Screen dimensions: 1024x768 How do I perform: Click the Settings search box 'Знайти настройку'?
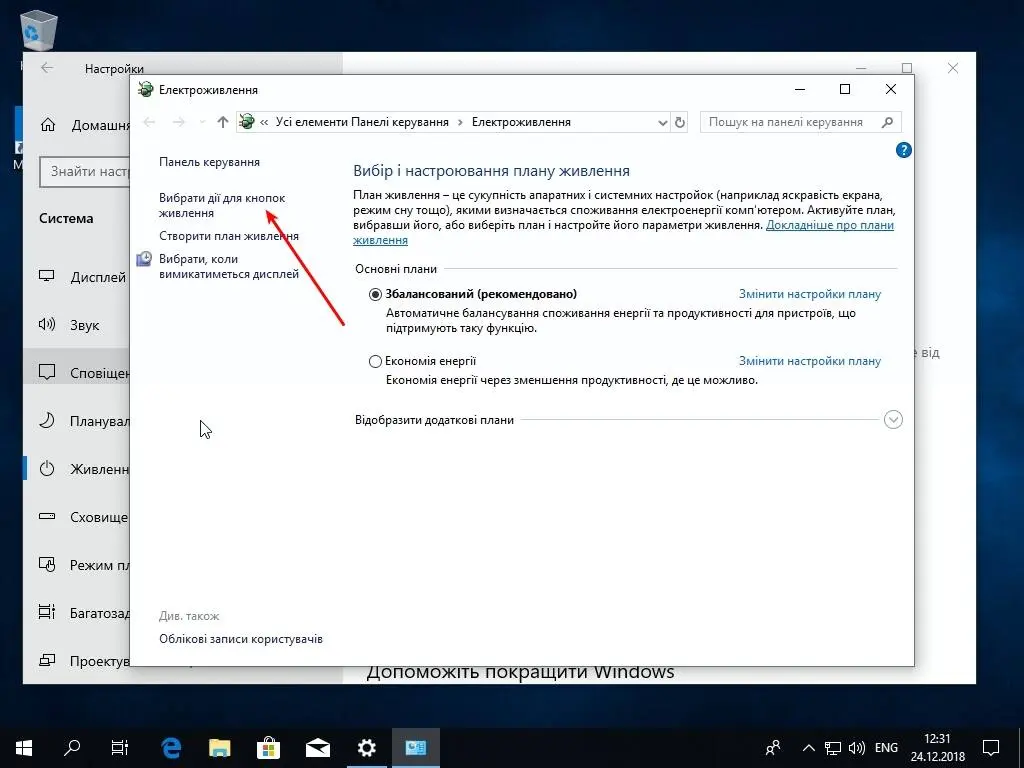[x=85, y=172]
